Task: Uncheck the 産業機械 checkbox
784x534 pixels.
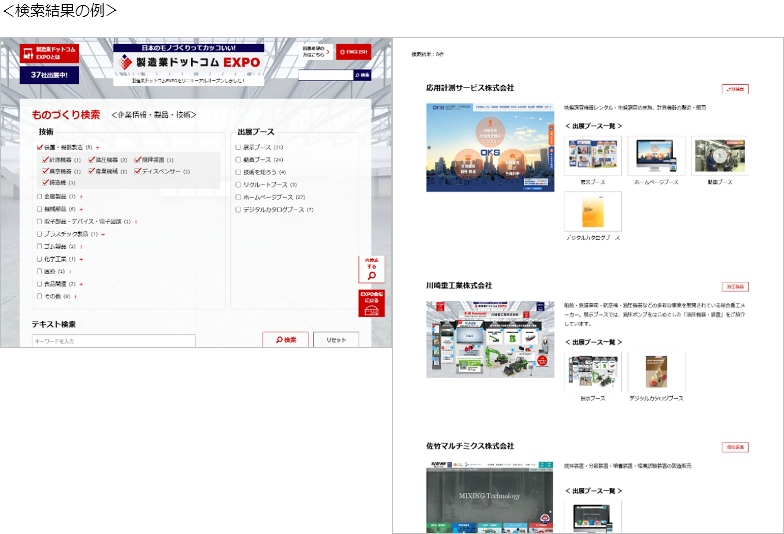Action: click(92, 171)
